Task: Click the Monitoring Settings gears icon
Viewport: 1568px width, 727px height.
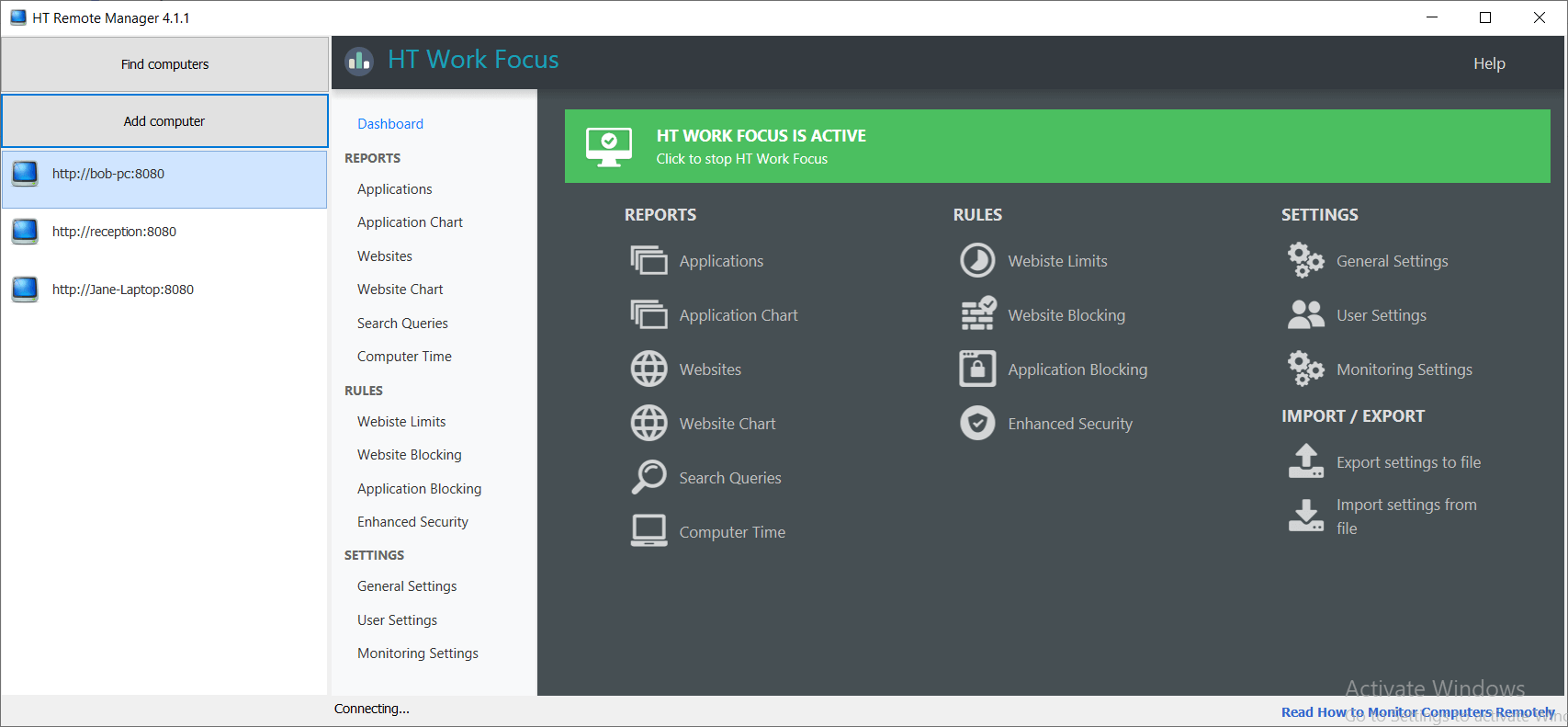Action: pyautogui.click(x=1305, y=369)
